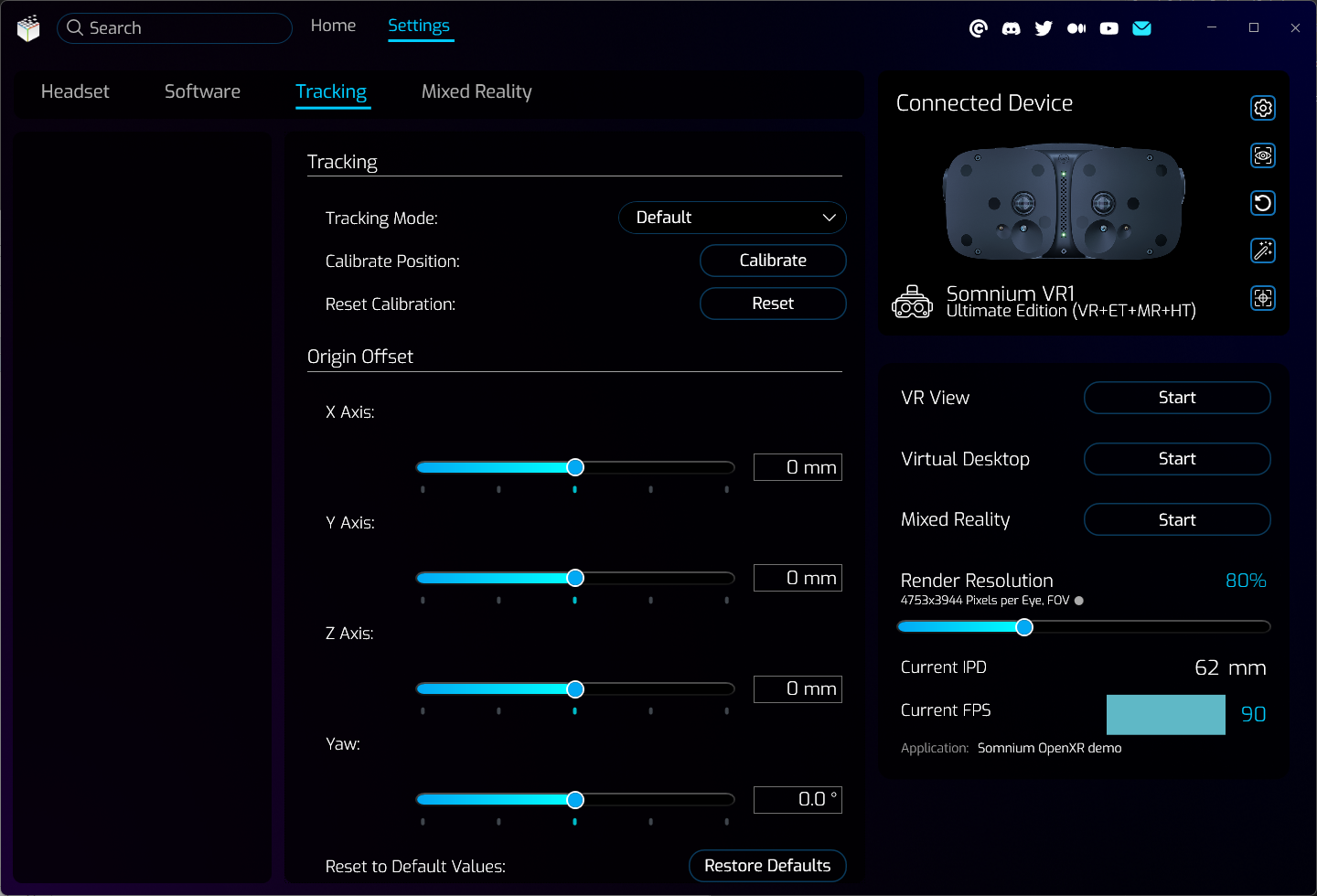Click the email envelope icon

click(x=1141, y=28)
